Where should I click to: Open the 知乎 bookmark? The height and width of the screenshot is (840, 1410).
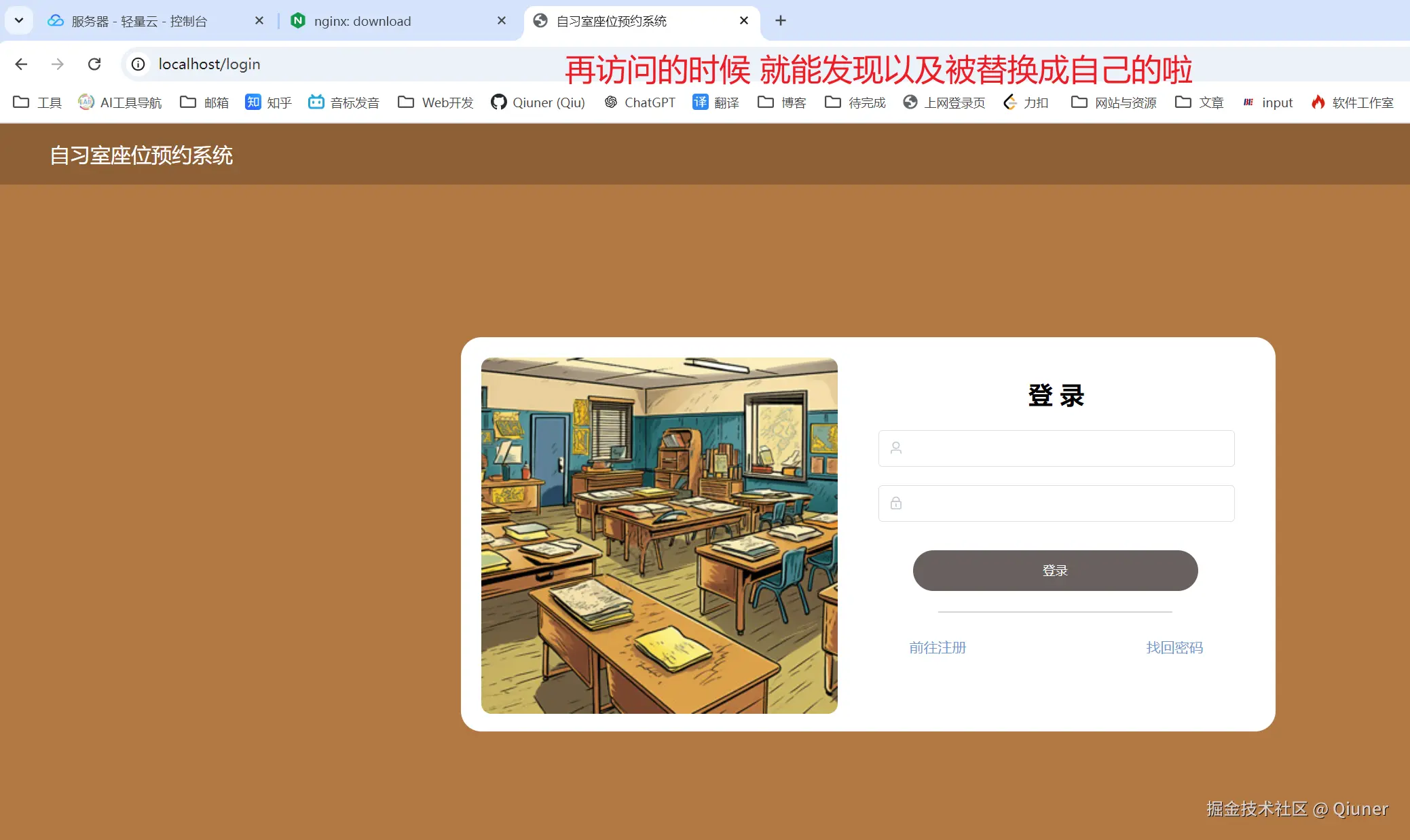[x=269, y=102]
